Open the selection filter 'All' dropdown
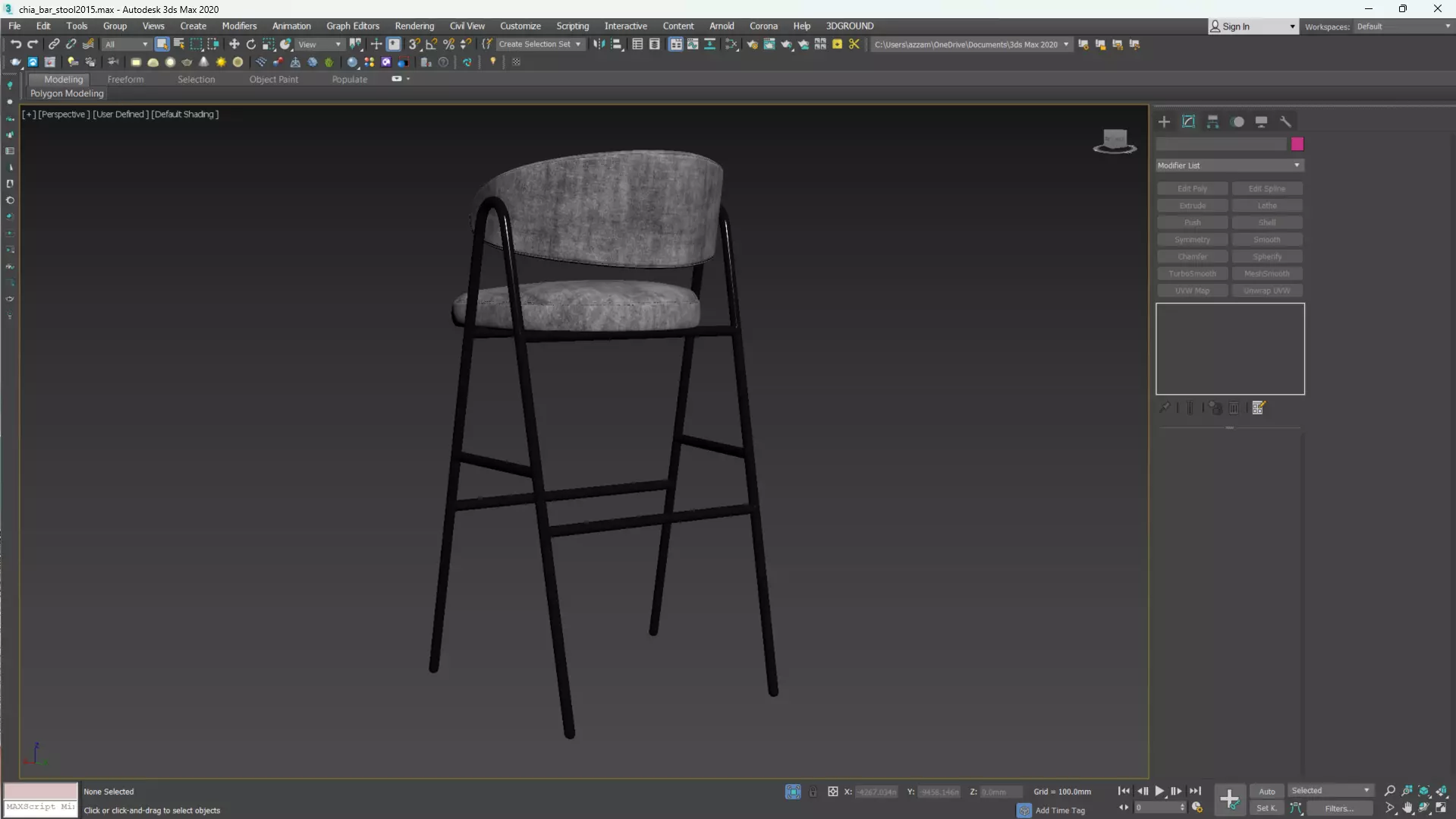 126,44
